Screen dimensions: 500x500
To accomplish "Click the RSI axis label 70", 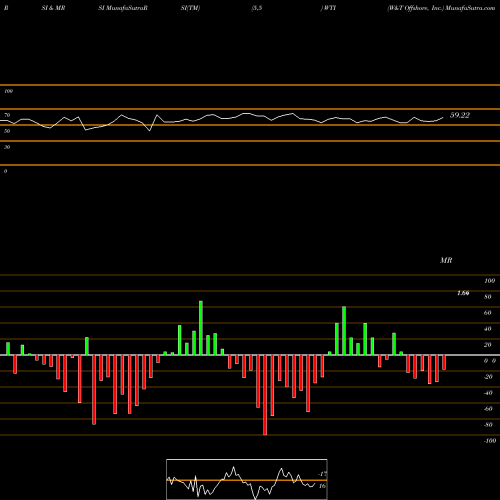I will point(7,115).
